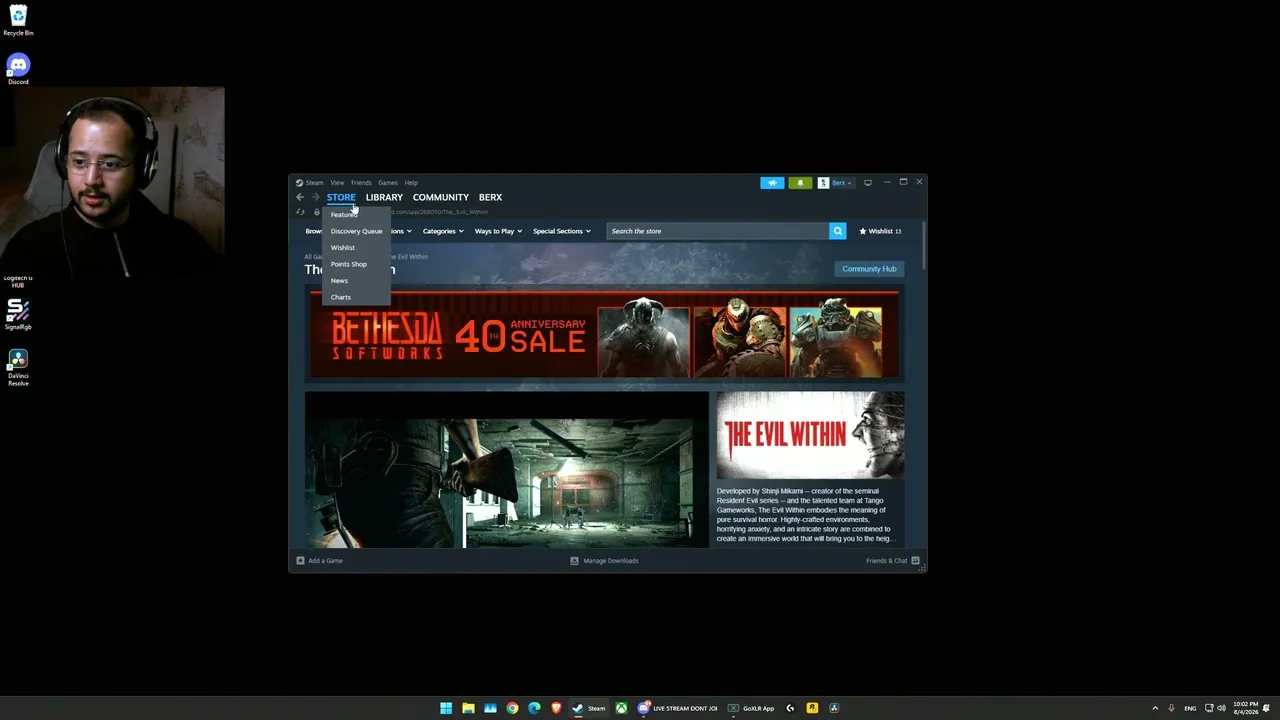Open the GoXLR App taskbar button
Viewport: 1280px width, 720px height.
point(752,708)
